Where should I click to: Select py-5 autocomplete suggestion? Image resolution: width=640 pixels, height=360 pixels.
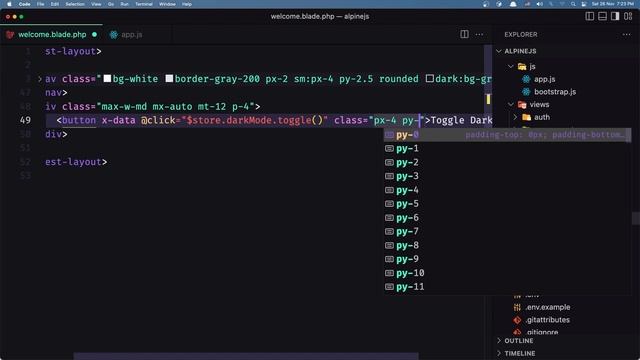507,204
